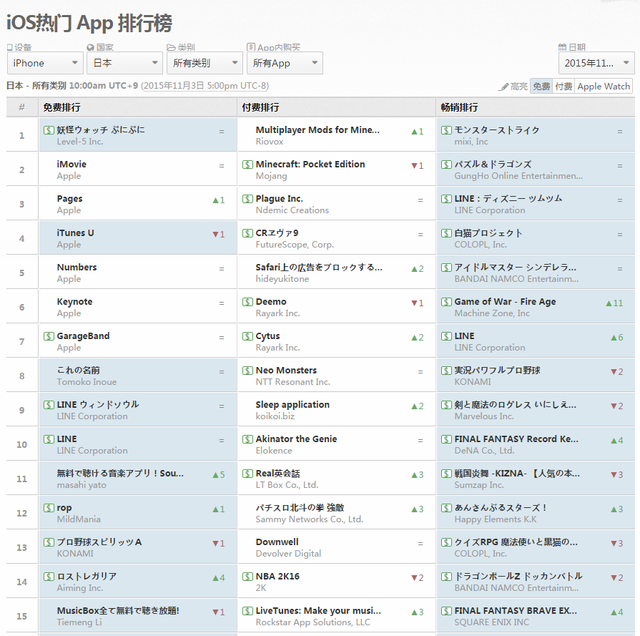
Task: Open MusicBox全て無料で聴き放題! app link
Action: (118, 611)
